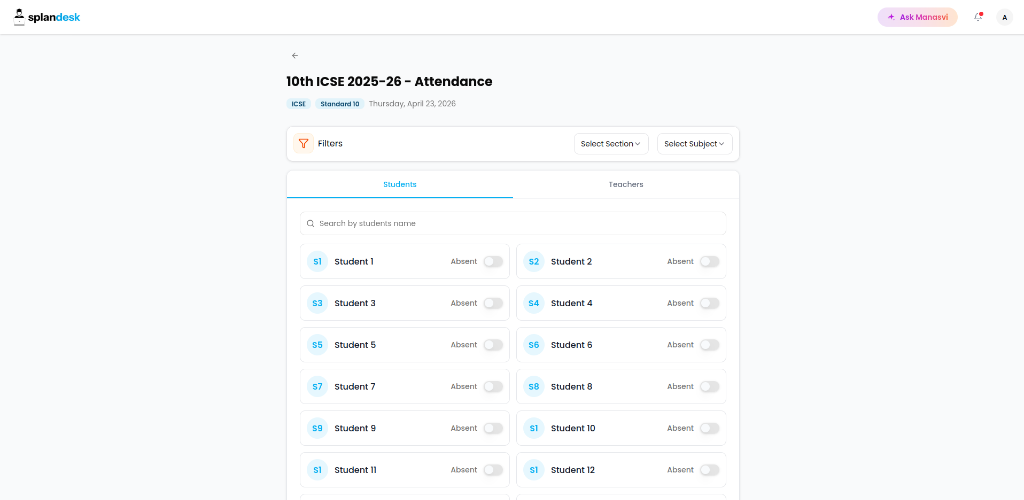This screenshot has height=500, width=1024.
Task: Click the Absent label for Student 8
Action: coord(680,387)
